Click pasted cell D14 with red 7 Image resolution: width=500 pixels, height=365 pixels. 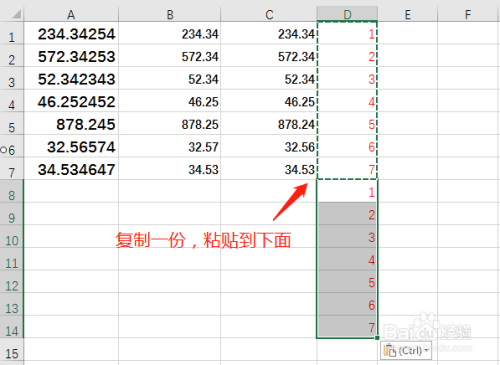[x=347, y=327]
